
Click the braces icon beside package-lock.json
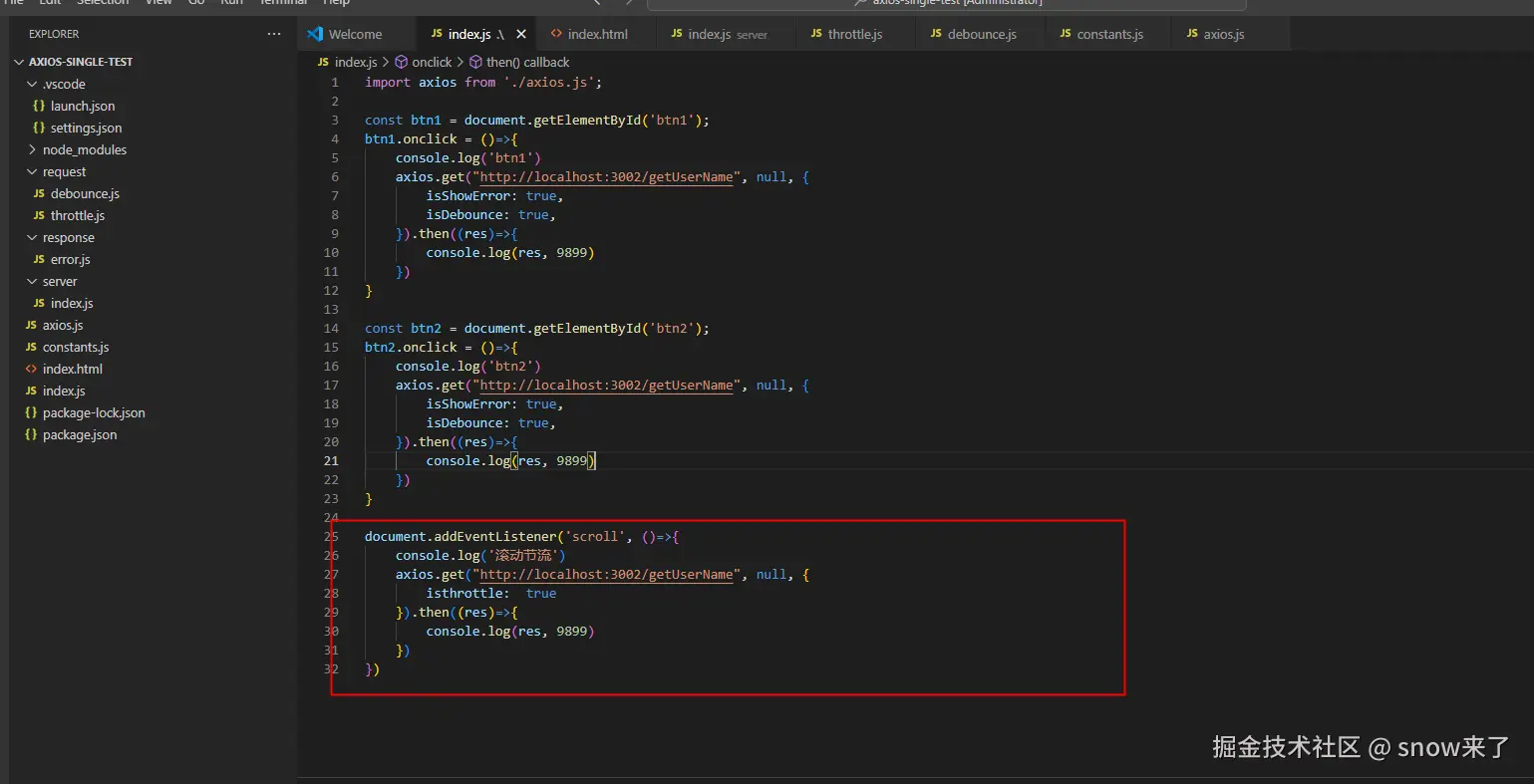(x=31, y=412)
